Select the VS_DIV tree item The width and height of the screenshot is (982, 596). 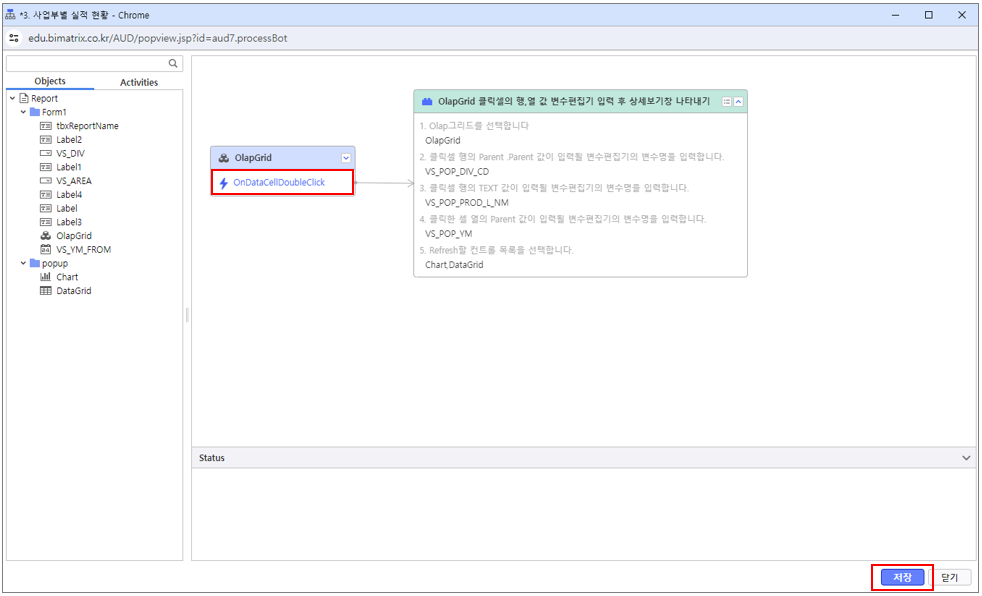click(70, 153)
